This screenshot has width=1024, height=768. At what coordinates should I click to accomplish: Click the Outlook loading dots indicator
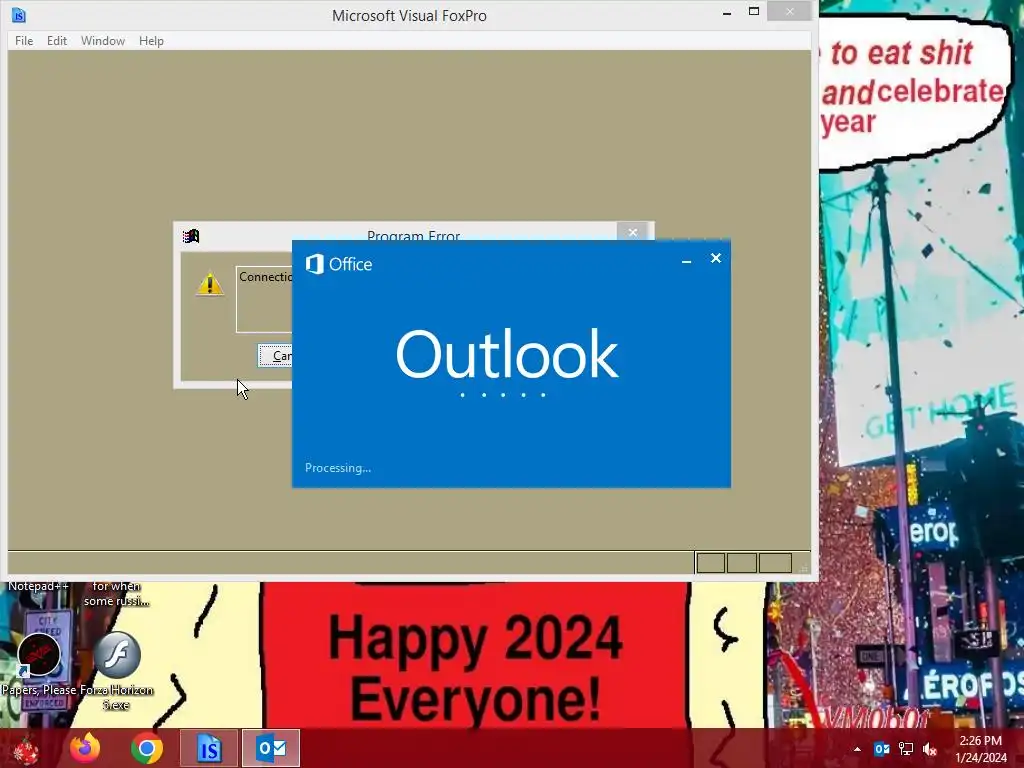502,395
